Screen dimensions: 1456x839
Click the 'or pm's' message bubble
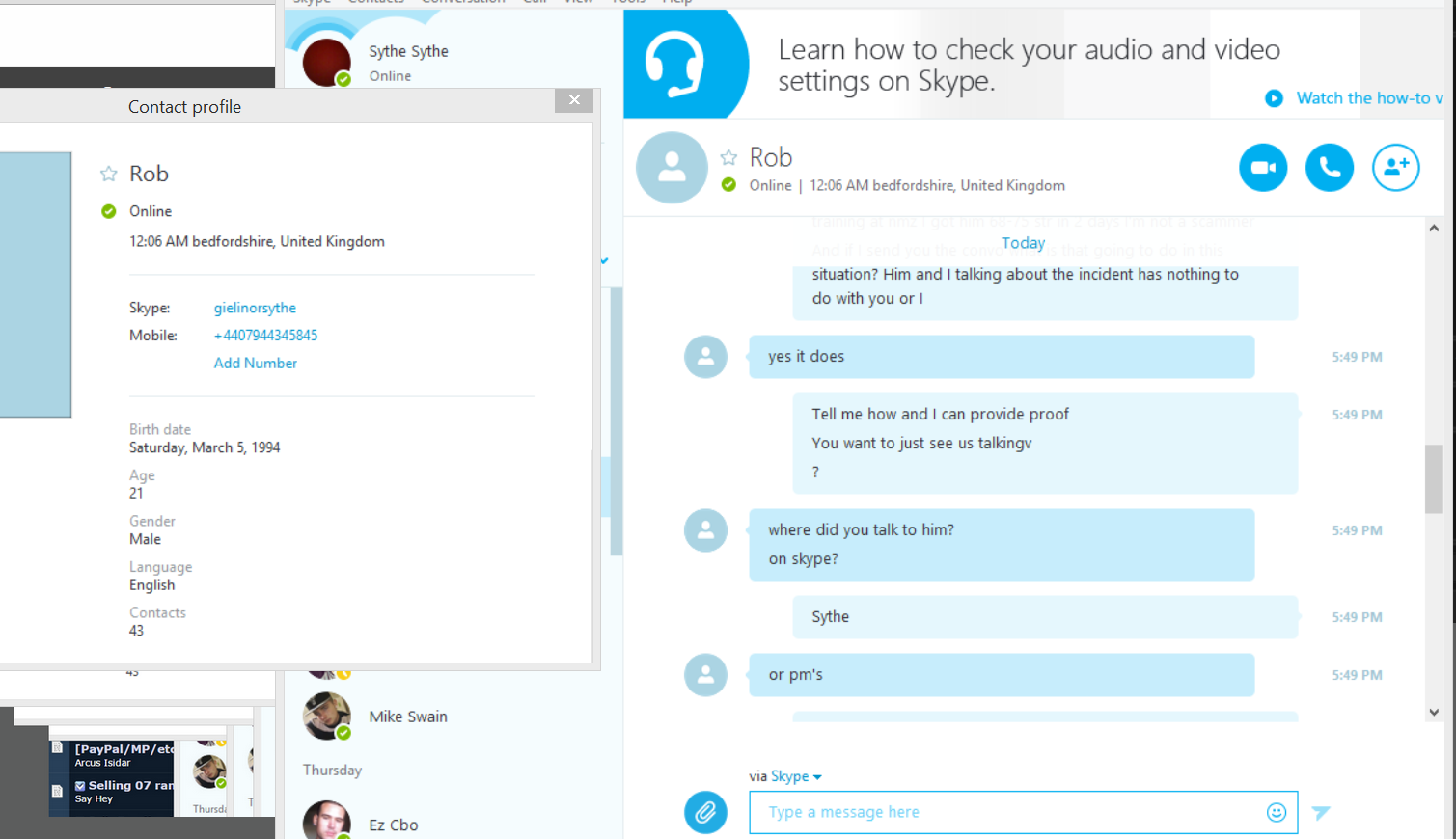point(1002,675)
